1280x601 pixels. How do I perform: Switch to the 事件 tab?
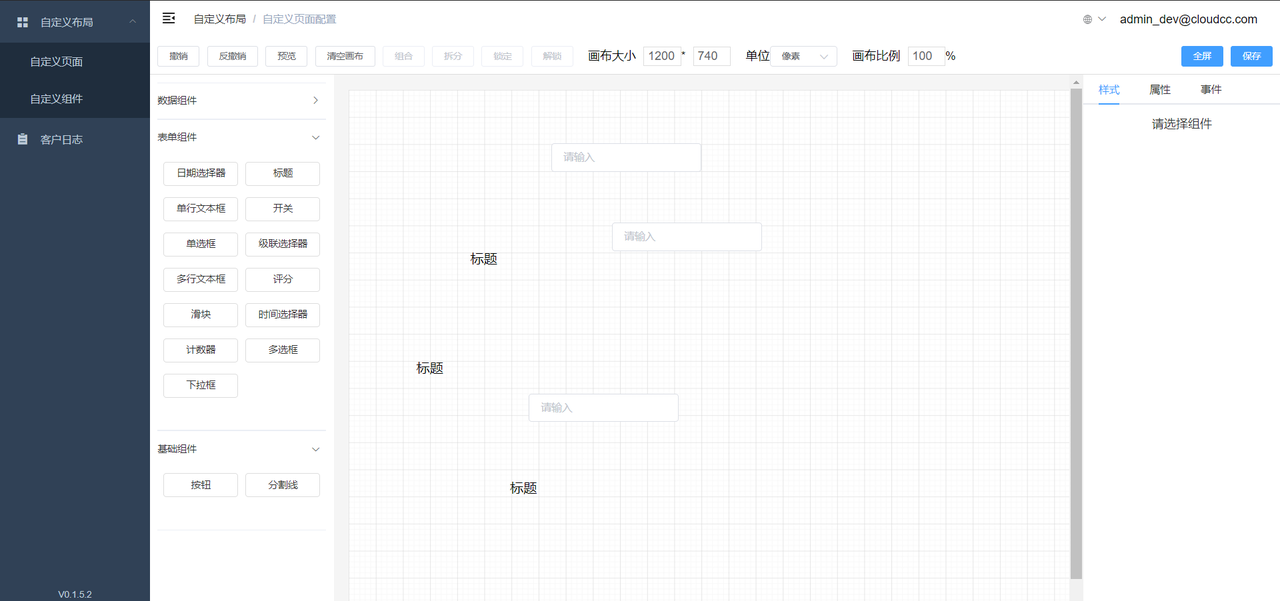pyautogui.click(x=1211, y=90)
